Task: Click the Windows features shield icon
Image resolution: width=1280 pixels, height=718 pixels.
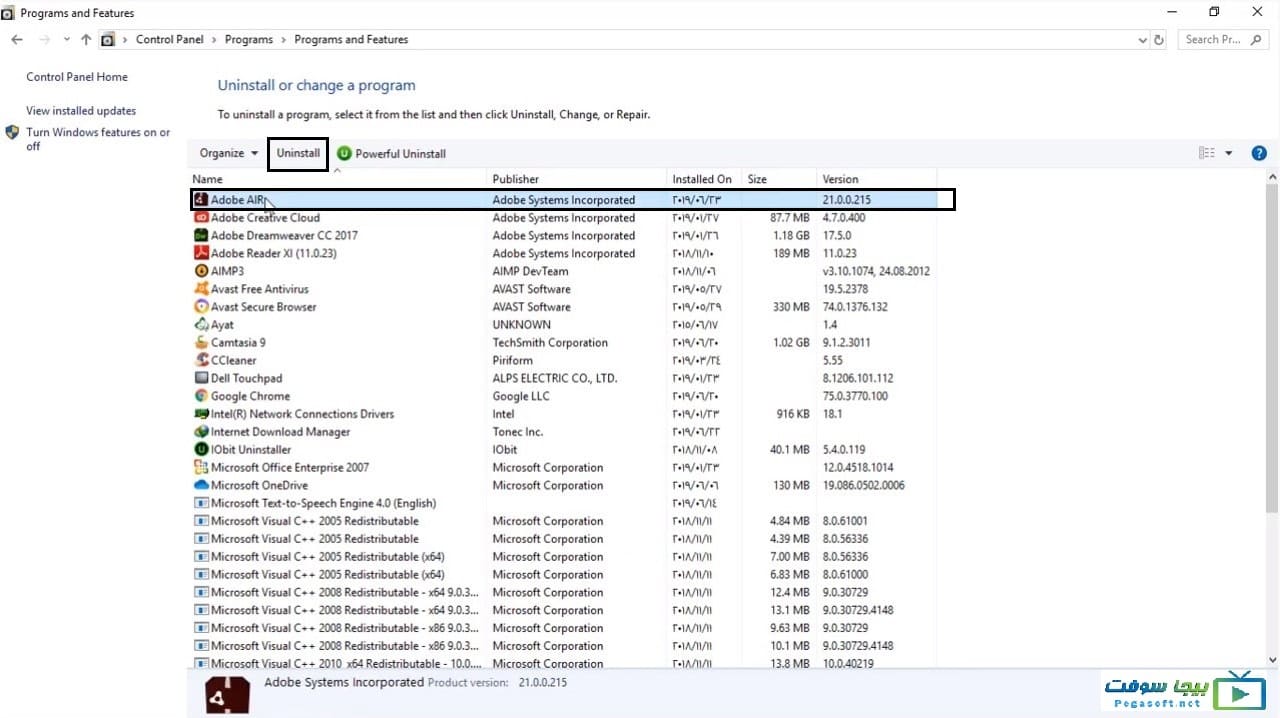Action: [12, 132]
